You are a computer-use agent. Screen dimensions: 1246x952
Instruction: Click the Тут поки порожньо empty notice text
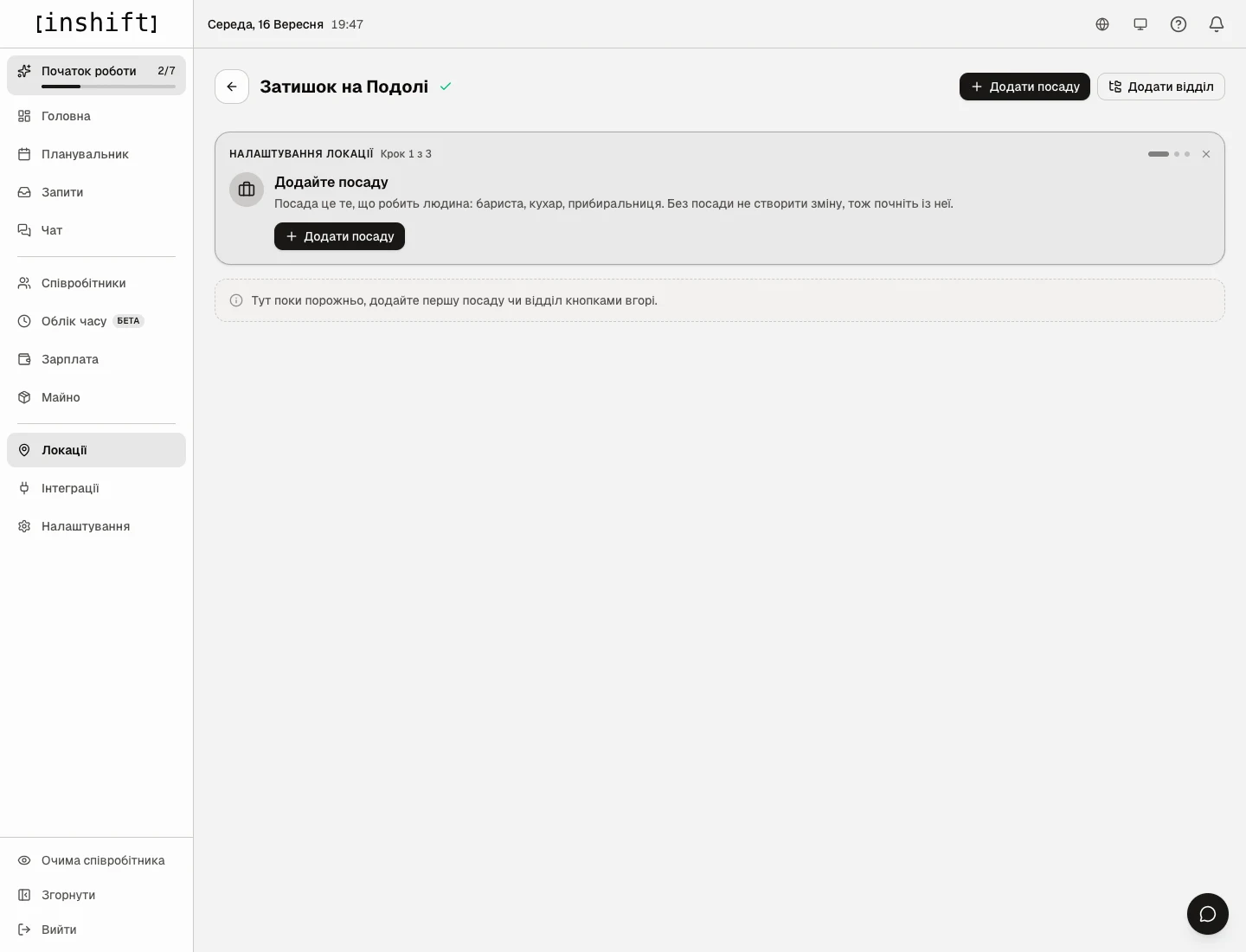[x=454, y=300]
